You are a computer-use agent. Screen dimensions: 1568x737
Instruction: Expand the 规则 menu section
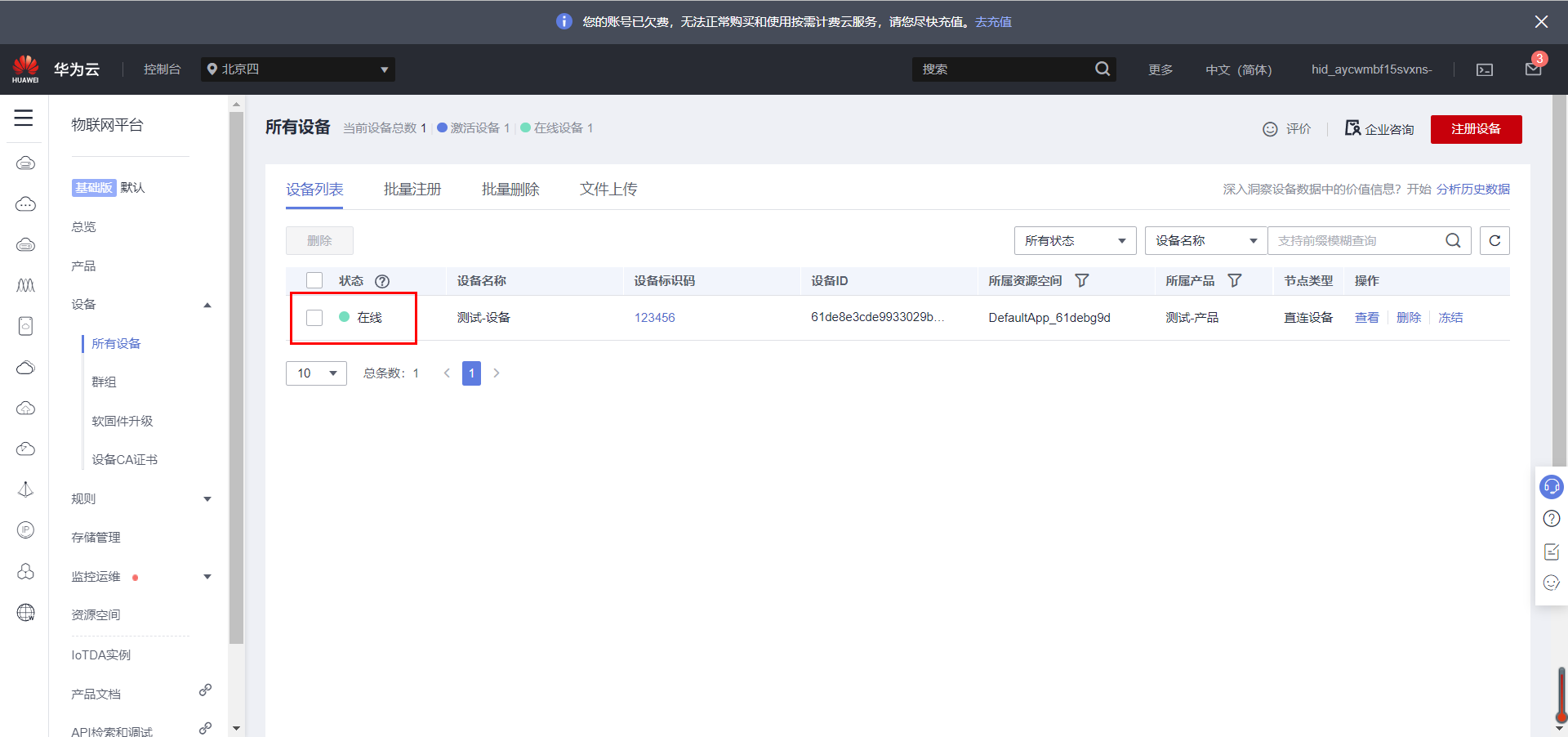pos(207,499)
